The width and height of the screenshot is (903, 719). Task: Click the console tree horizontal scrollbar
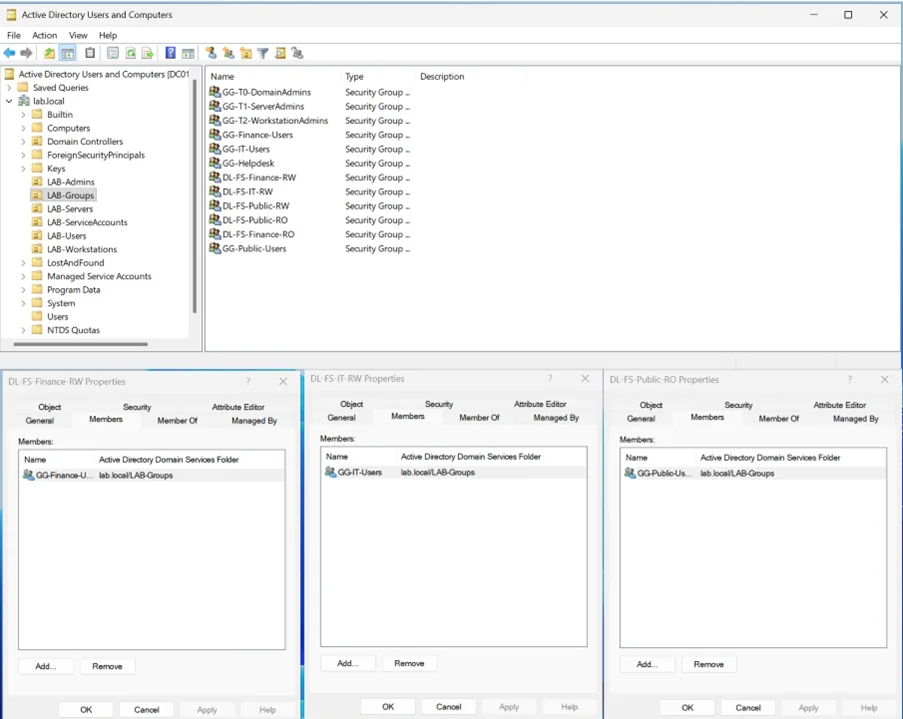(x=81, y=344)
